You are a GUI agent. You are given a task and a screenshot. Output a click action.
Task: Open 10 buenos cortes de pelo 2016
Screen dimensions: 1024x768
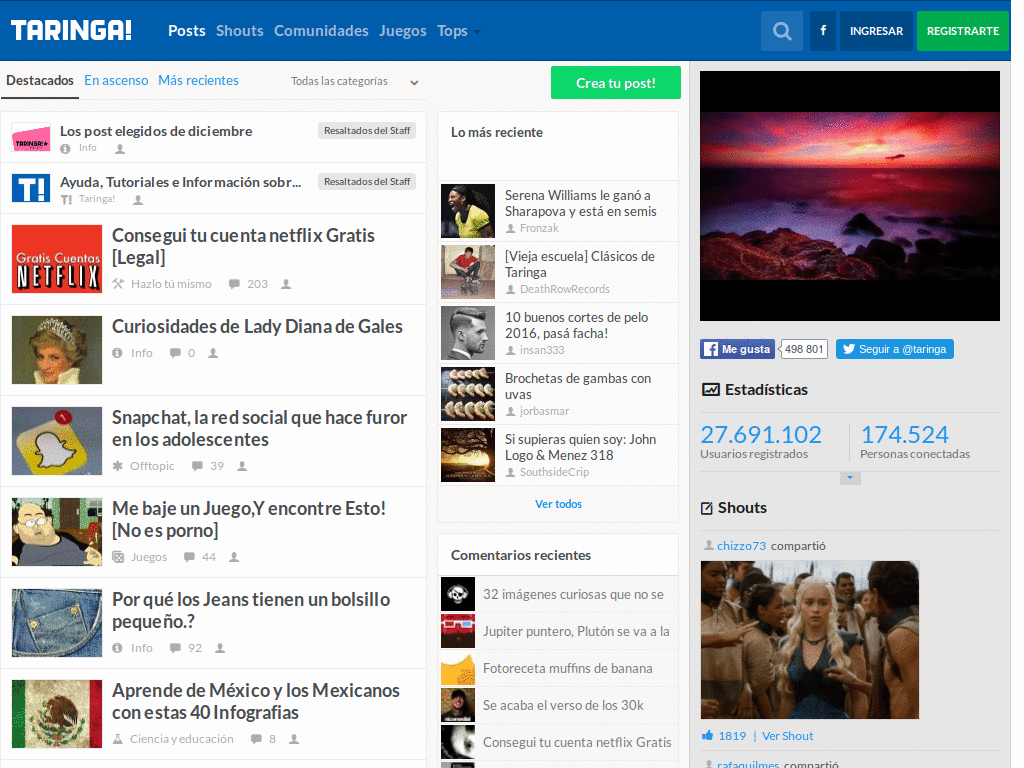pos(577,325)
